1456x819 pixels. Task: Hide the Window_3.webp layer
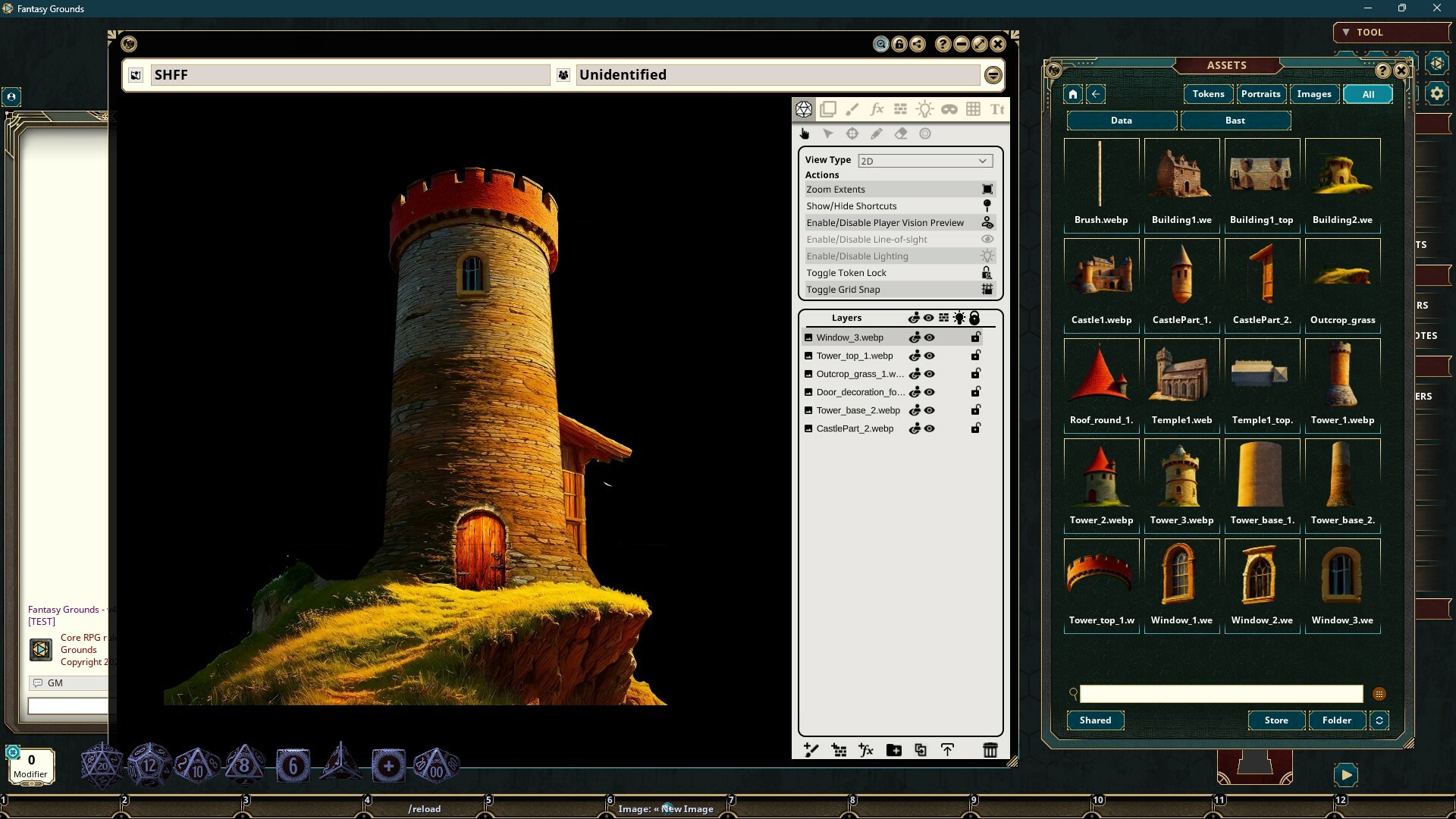point(929,337)
